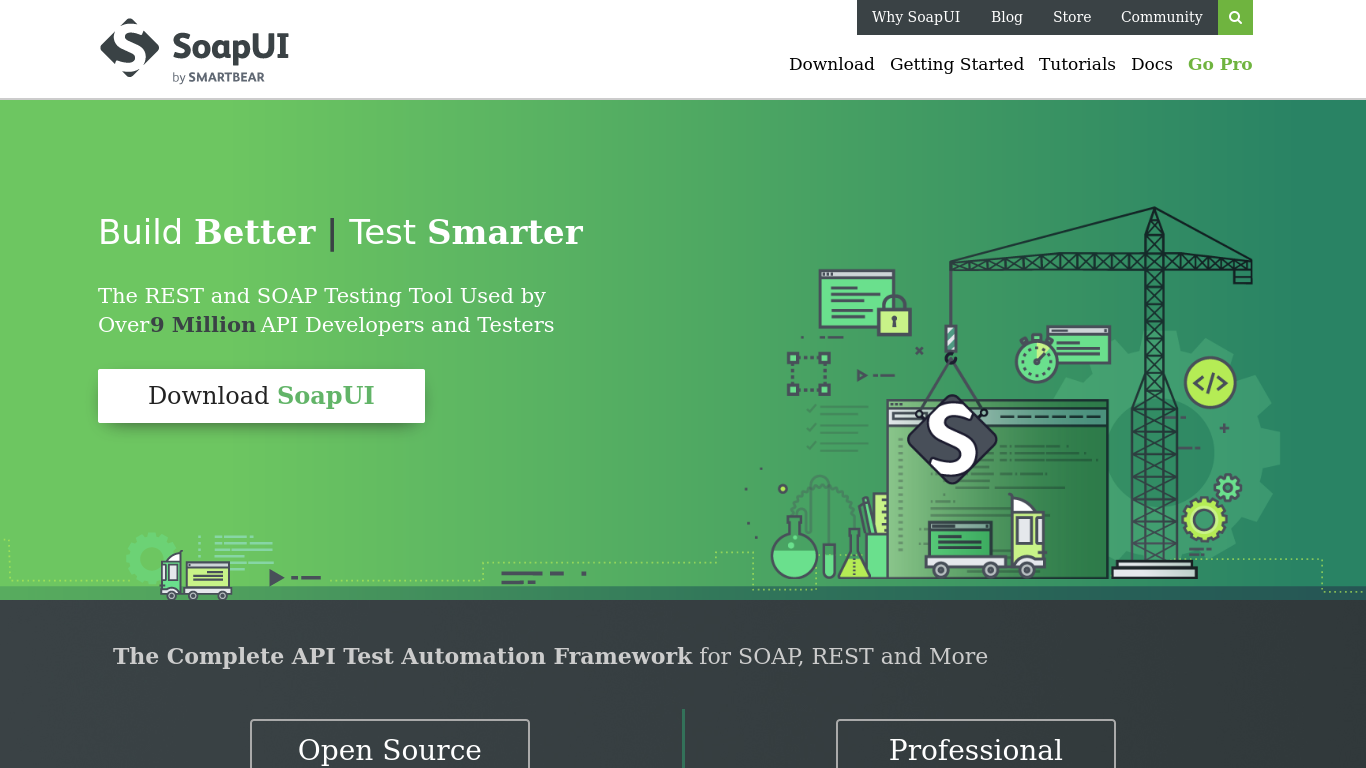The height and width of the screenshot is (768, 1366).
Task: Click 'The Complete API Test Automation Framework' heading
Action: (x=402, y=656)
